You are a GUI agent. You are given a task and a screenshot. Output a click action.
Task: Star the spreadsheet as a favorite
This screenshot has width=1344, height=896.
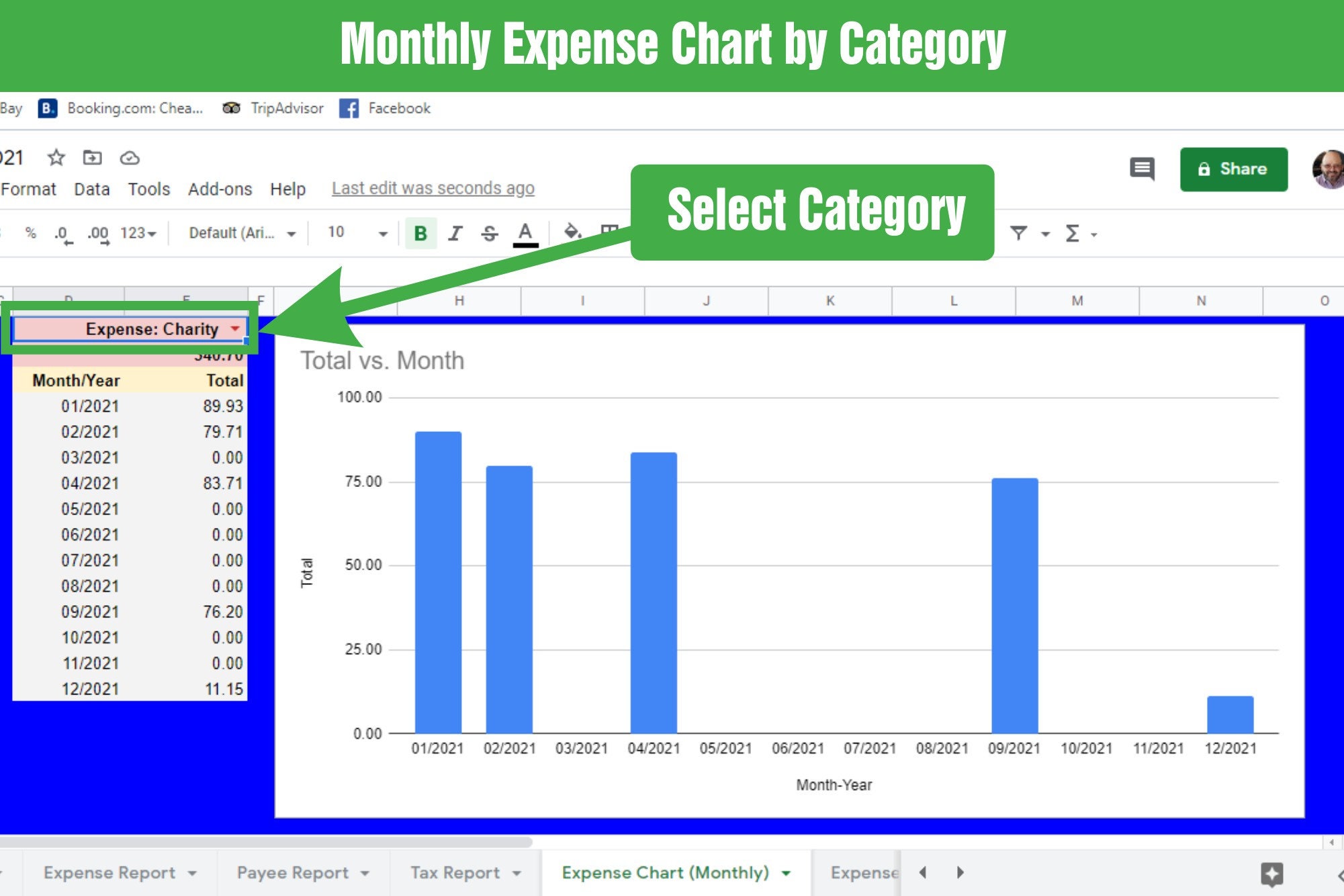(x=55, y=158)
